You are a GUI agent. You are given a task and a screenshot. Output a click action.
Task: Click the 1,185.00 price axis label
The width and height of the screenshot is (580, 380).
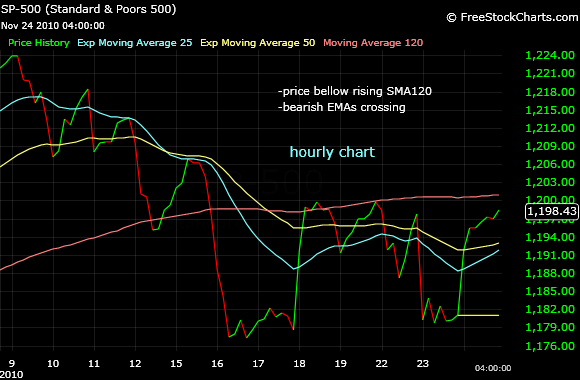point(550,291)
